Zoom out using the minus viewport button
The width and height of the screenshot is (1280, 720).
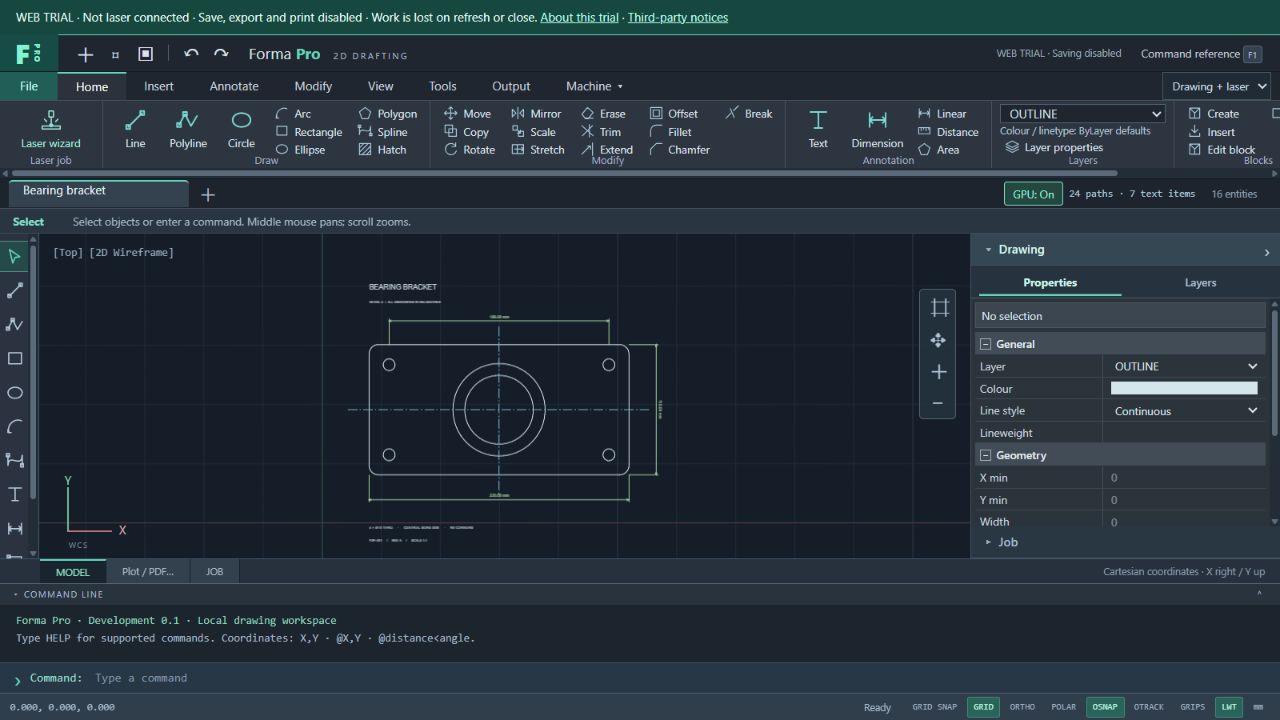coord(938,403)
